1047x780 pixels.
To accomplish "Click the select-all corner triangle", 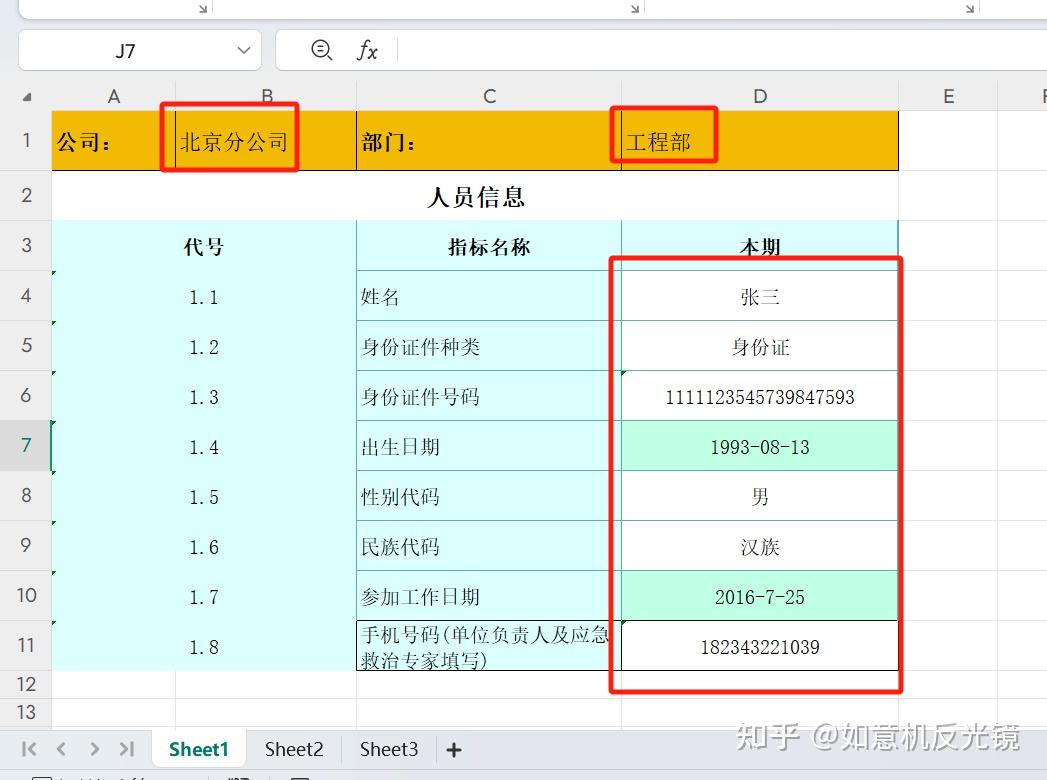I will (27, 98).
